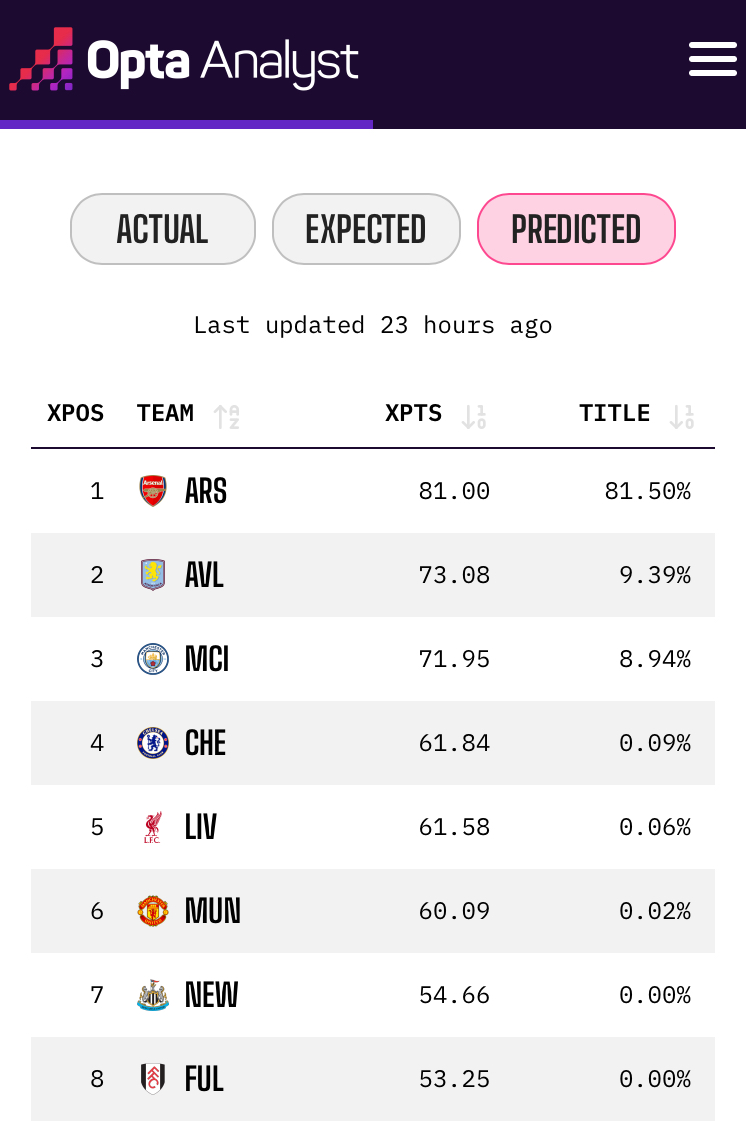Click the Aston Villa club crest
This screenshot has width=746, height=1121.
[152, 575]
